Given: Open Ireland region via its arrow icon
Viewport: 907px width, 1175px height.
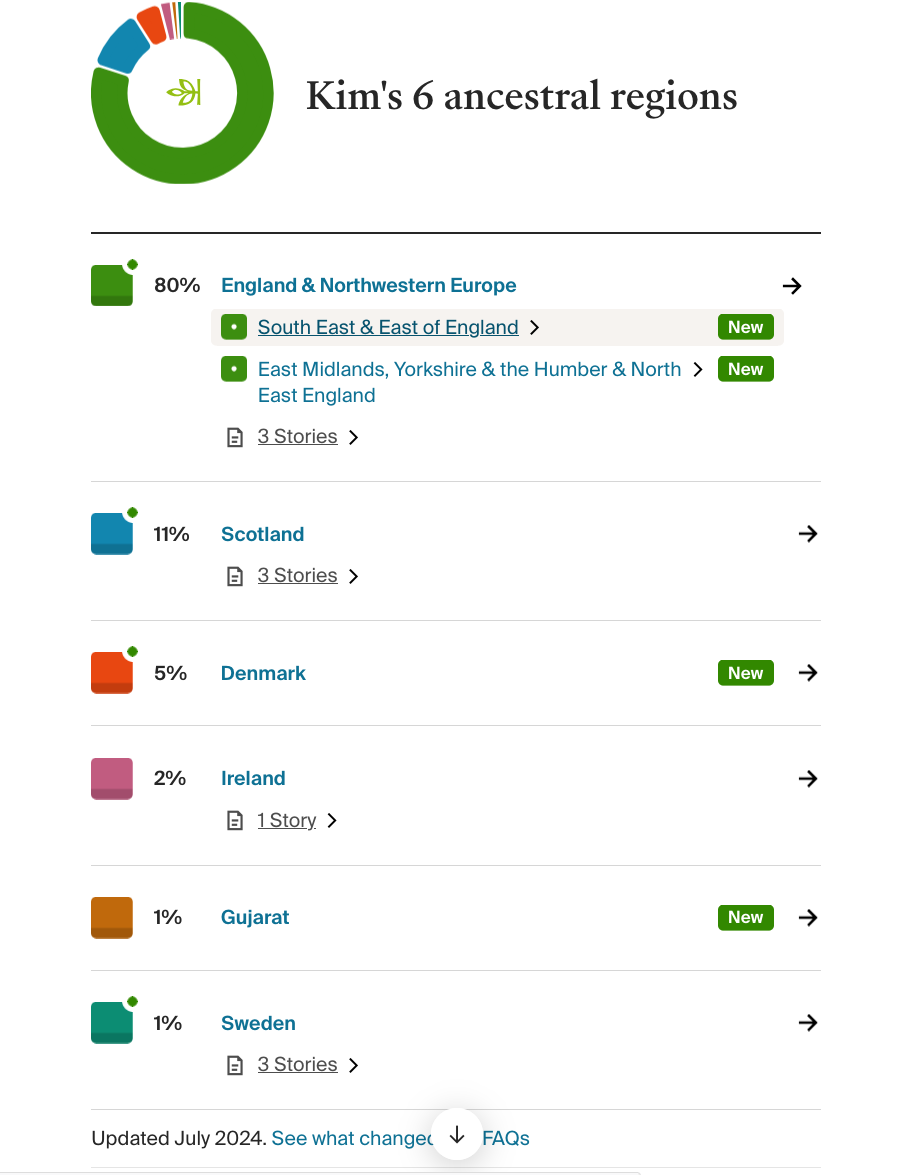Looking at the screenshot, I should (808, 778).
